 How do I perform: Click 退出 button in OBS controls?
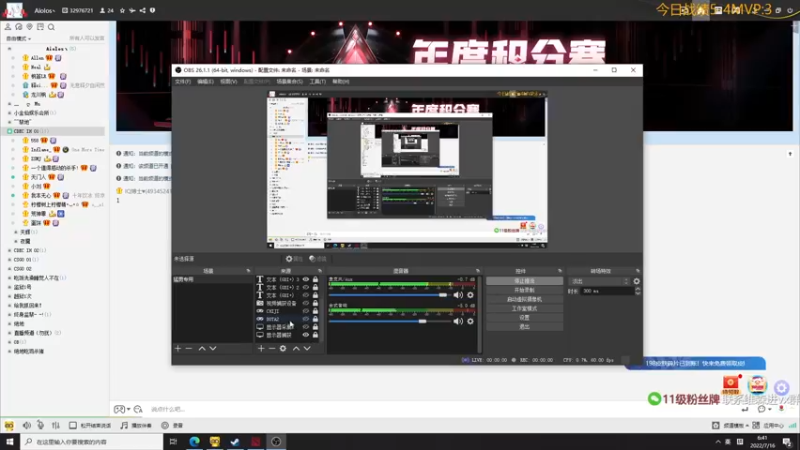(x=524, y=327)
